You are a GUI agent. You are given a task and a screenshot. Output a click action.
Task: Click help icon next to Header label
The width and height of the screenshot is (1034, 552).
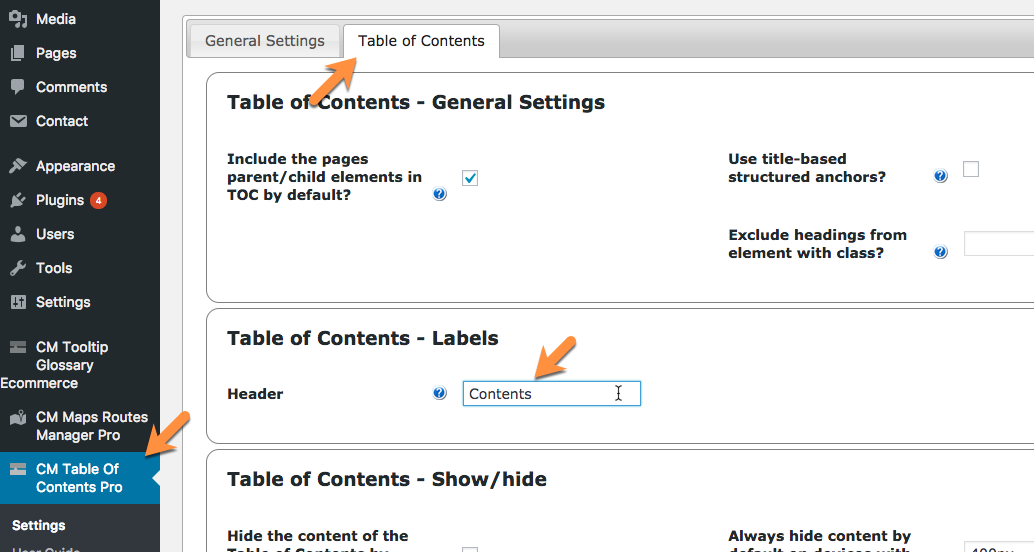tap(440, 393)
